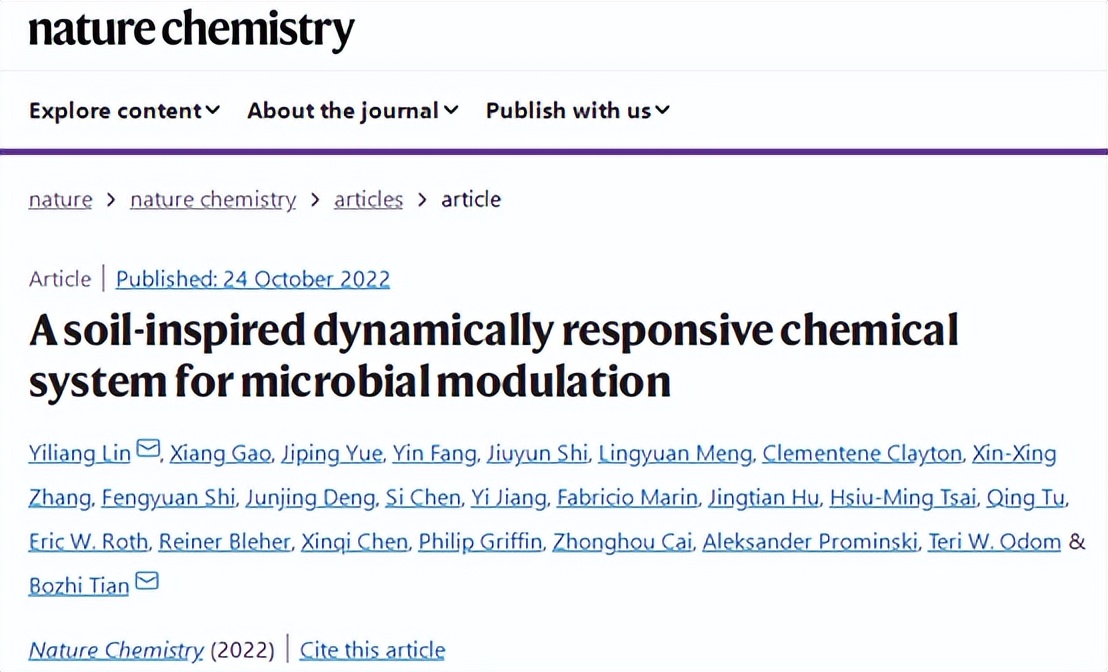Viewport: 1108px width, 672px height.
Task: Click the envelope icon beside Bozhi Tian
Action: pyautogui.click(x=147, y=582)
